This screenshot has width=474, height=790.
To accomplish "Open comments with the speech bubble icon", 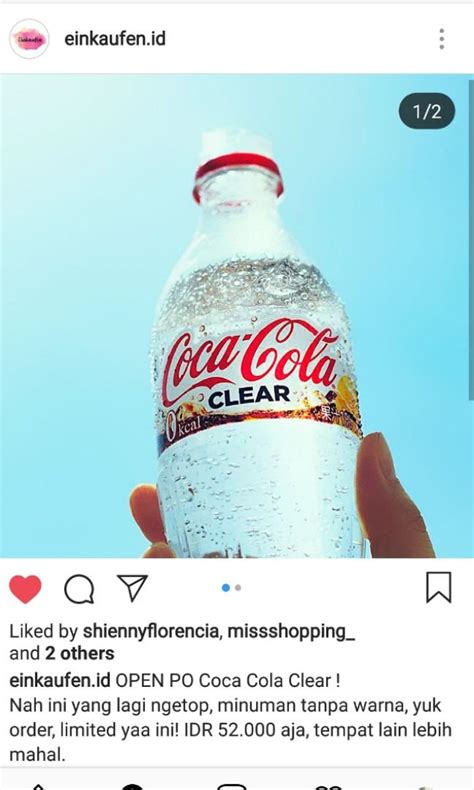I will pos(79,588).
